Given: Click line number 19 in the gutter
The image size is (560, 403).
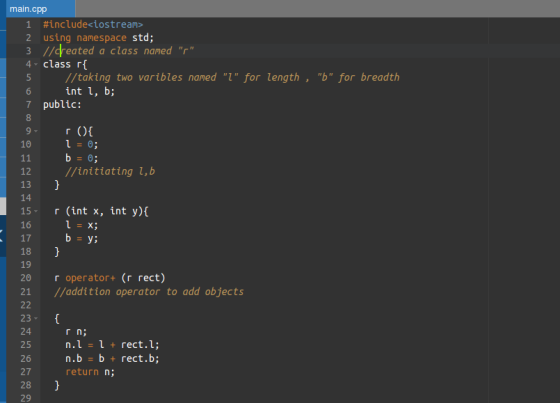Looking at the screenshot, I should tap(26, 265).
